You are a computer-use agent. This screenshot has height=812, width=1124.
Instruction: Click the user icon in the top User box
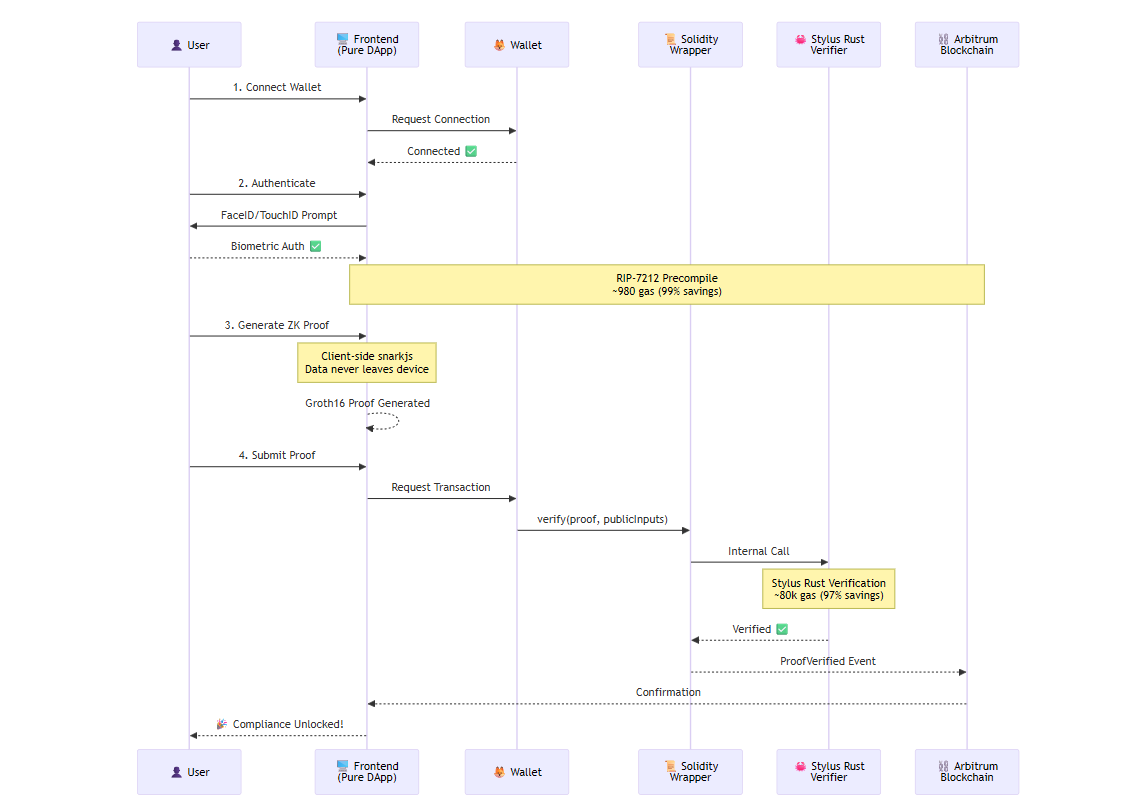(177, 45)
